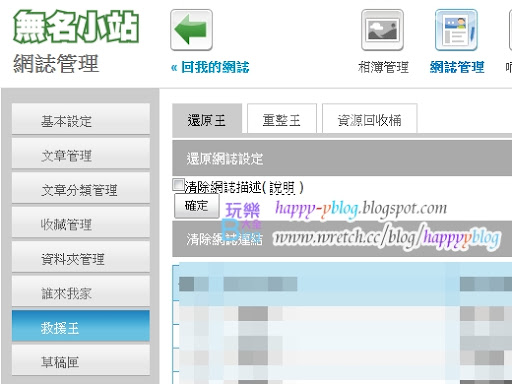Follow the 回我的網誌 link
512x384 pixels.
tap(210, 67)
